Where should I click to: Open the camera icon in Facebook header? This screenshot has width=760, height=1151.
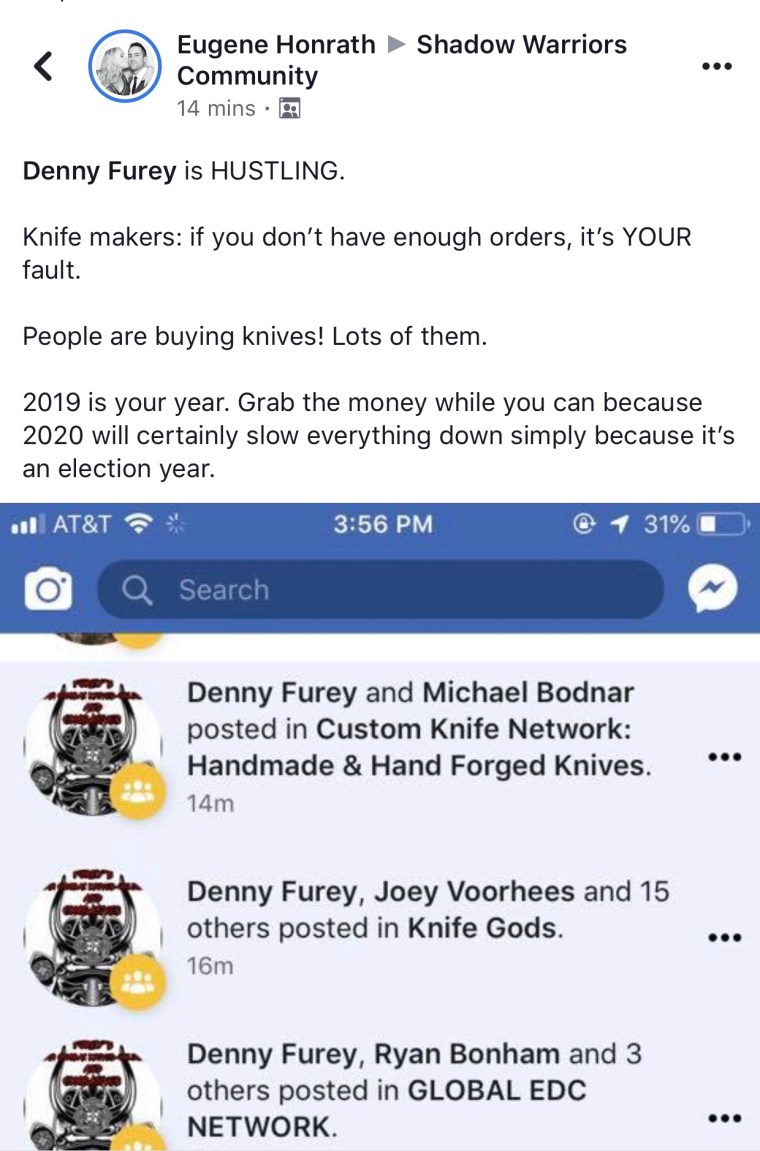tap(48, 589)
